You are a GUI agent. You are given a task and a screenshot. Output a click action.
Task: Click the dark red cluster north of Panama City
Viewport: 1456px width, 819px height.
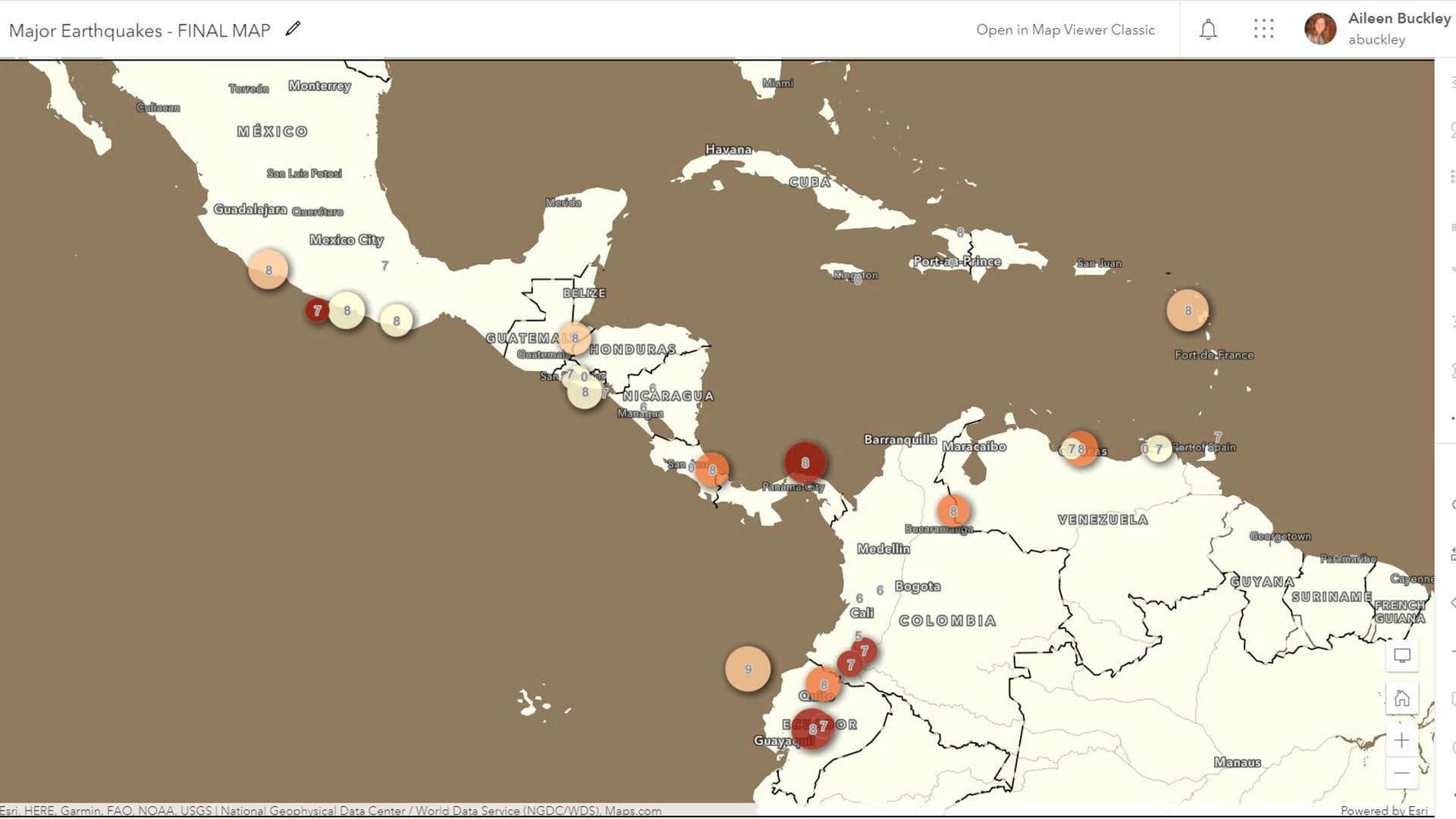[x=805, y=463]
